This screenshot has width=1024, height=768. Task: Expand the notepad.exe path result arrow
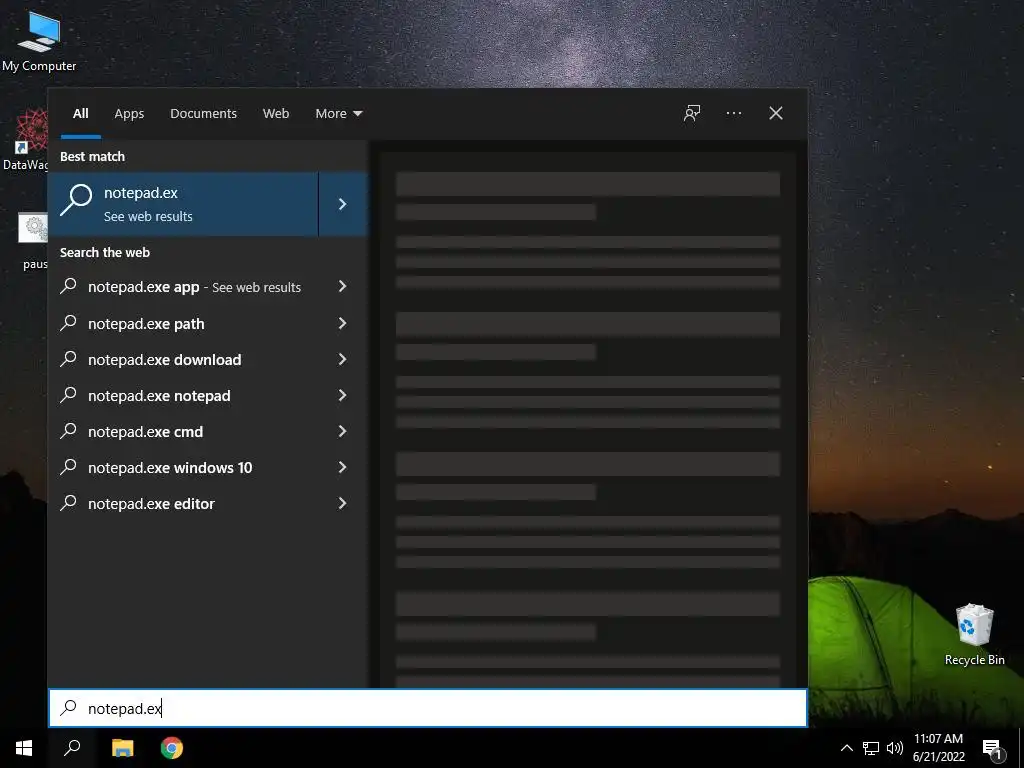coord(342,323)
